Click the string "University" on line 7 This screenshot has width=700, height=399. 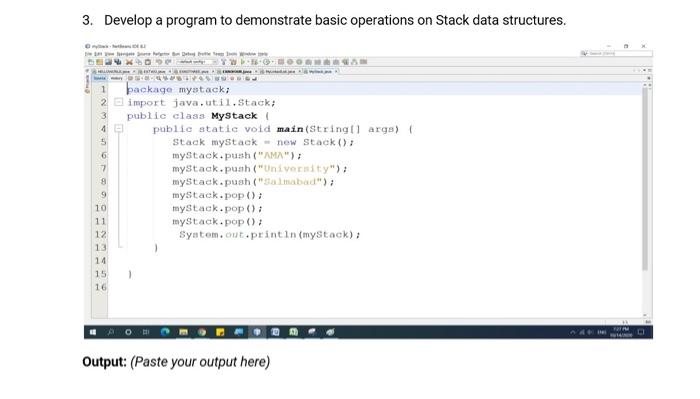click(x=296, y=168)
